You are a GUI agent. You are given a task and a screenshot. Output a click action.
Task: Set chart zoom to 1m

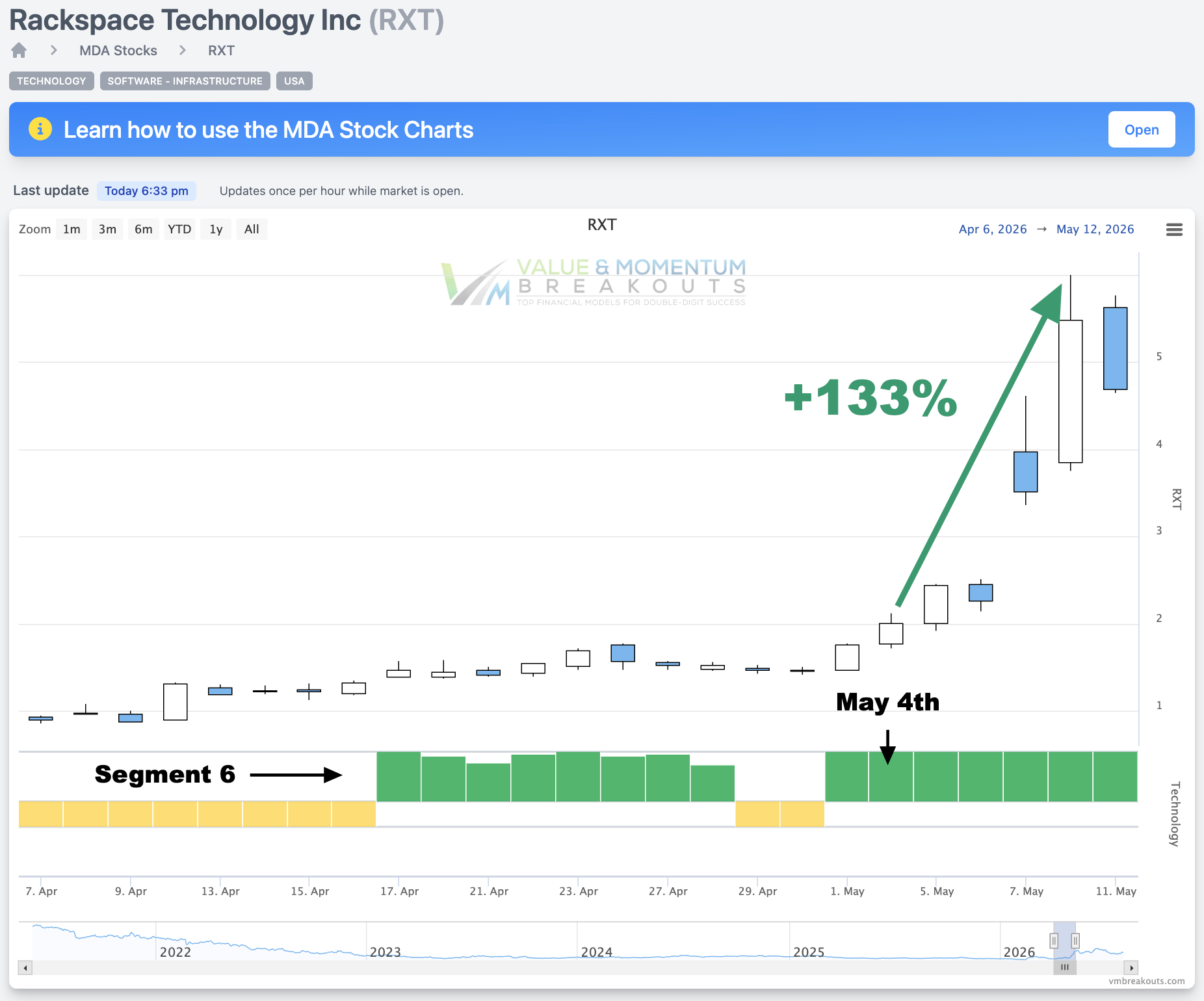pyautogui.click(x=72, y=229)
